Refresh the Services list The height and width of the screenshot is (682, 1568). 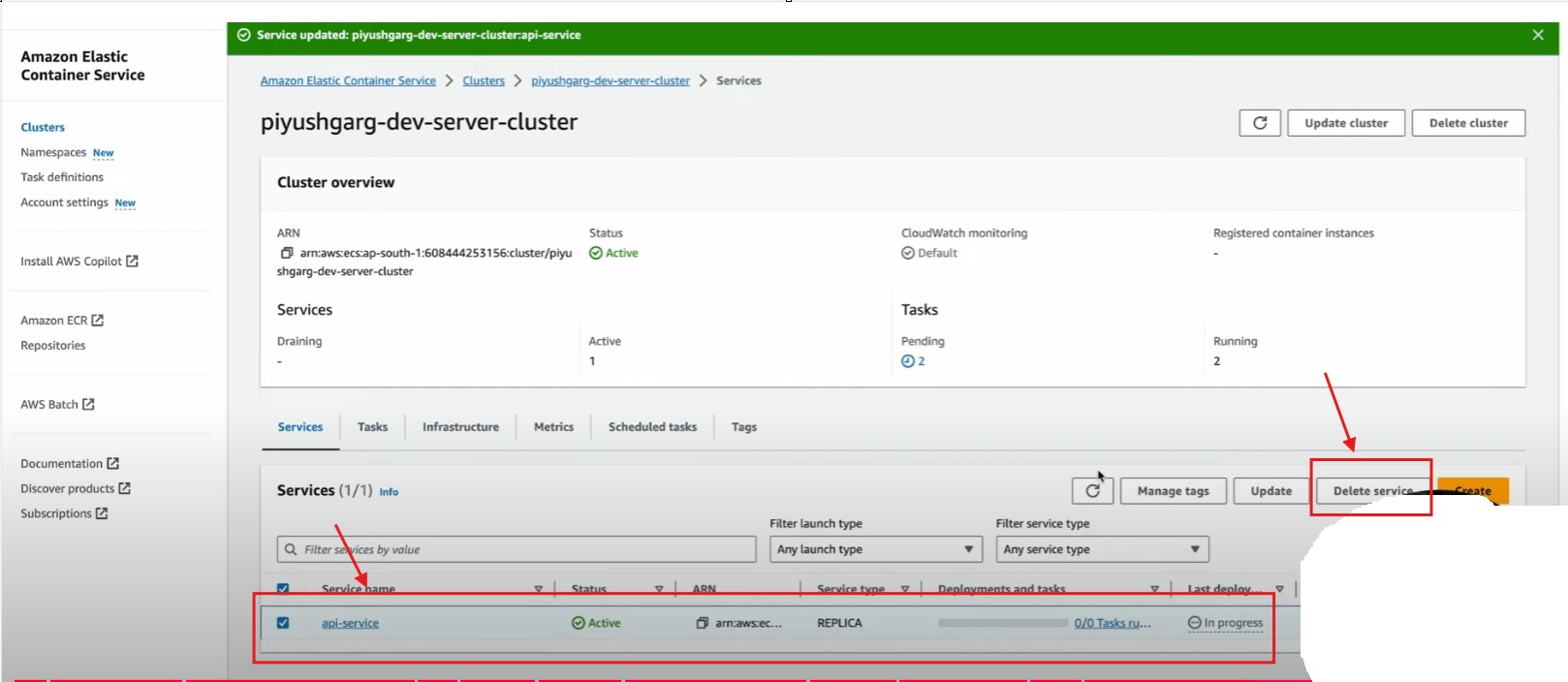(x=1092, y=491)
